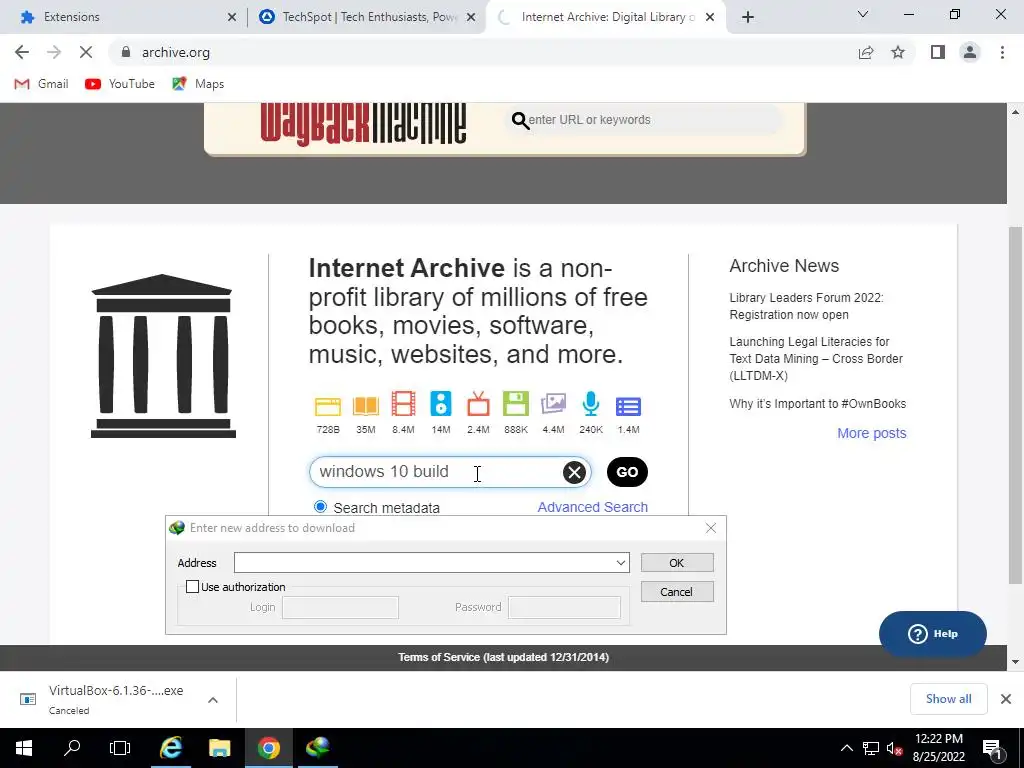Open Task View on the taskbar

pos(120,748)
